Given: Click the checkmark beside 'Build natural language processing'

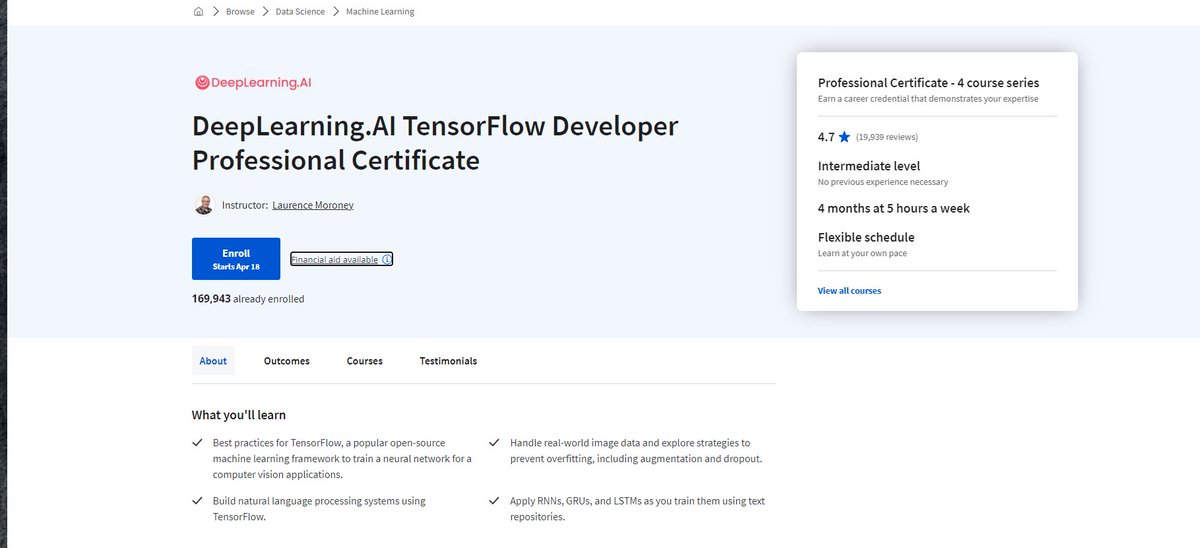Looking at the screenshot, I should [x=197, y=501].
